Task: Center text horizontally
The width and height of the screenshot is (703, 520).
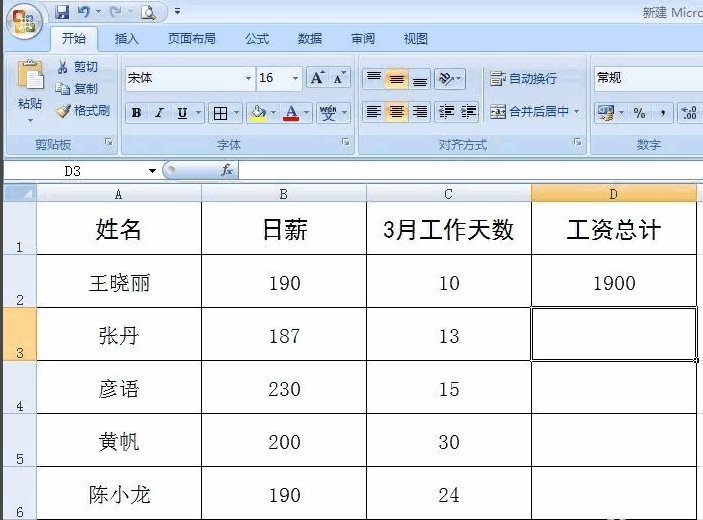Action: tap(396, 112)
